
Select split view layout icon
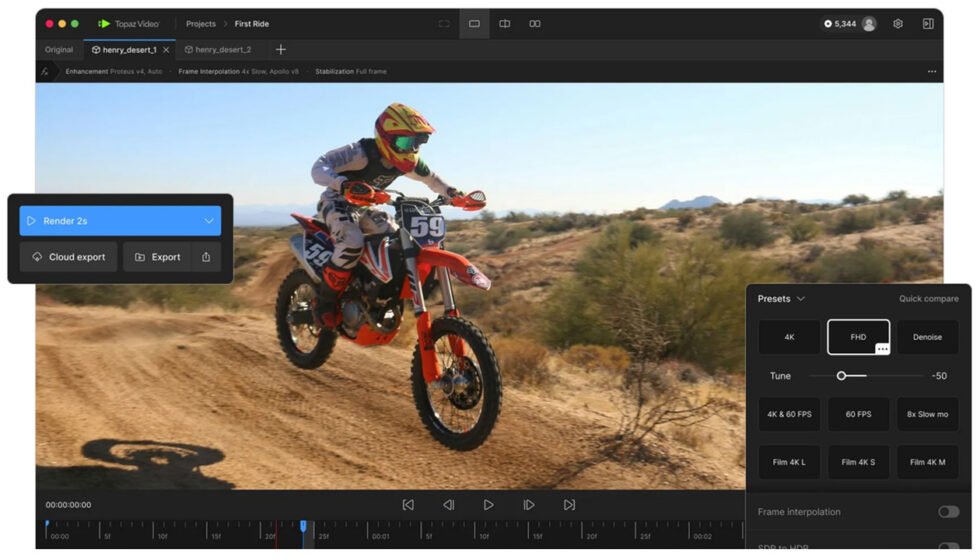[x=504, y=24]
